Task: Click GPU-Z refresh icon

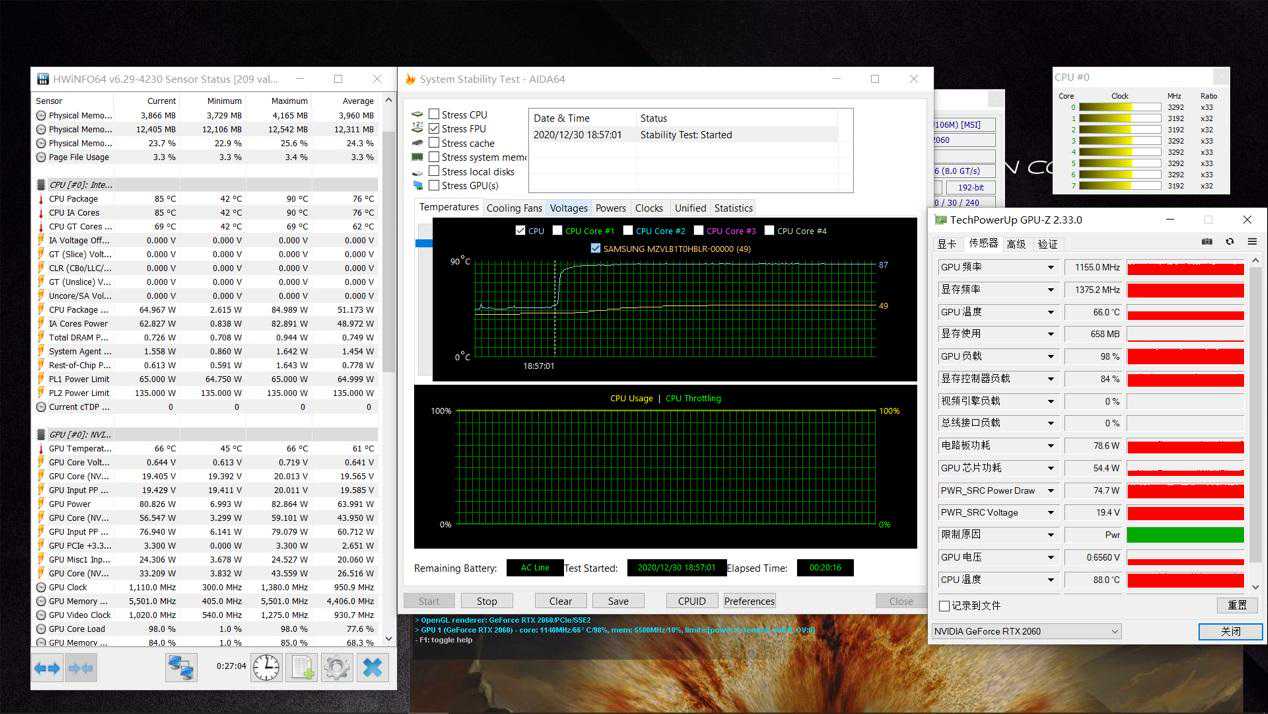Action: tap(1229, 242)
